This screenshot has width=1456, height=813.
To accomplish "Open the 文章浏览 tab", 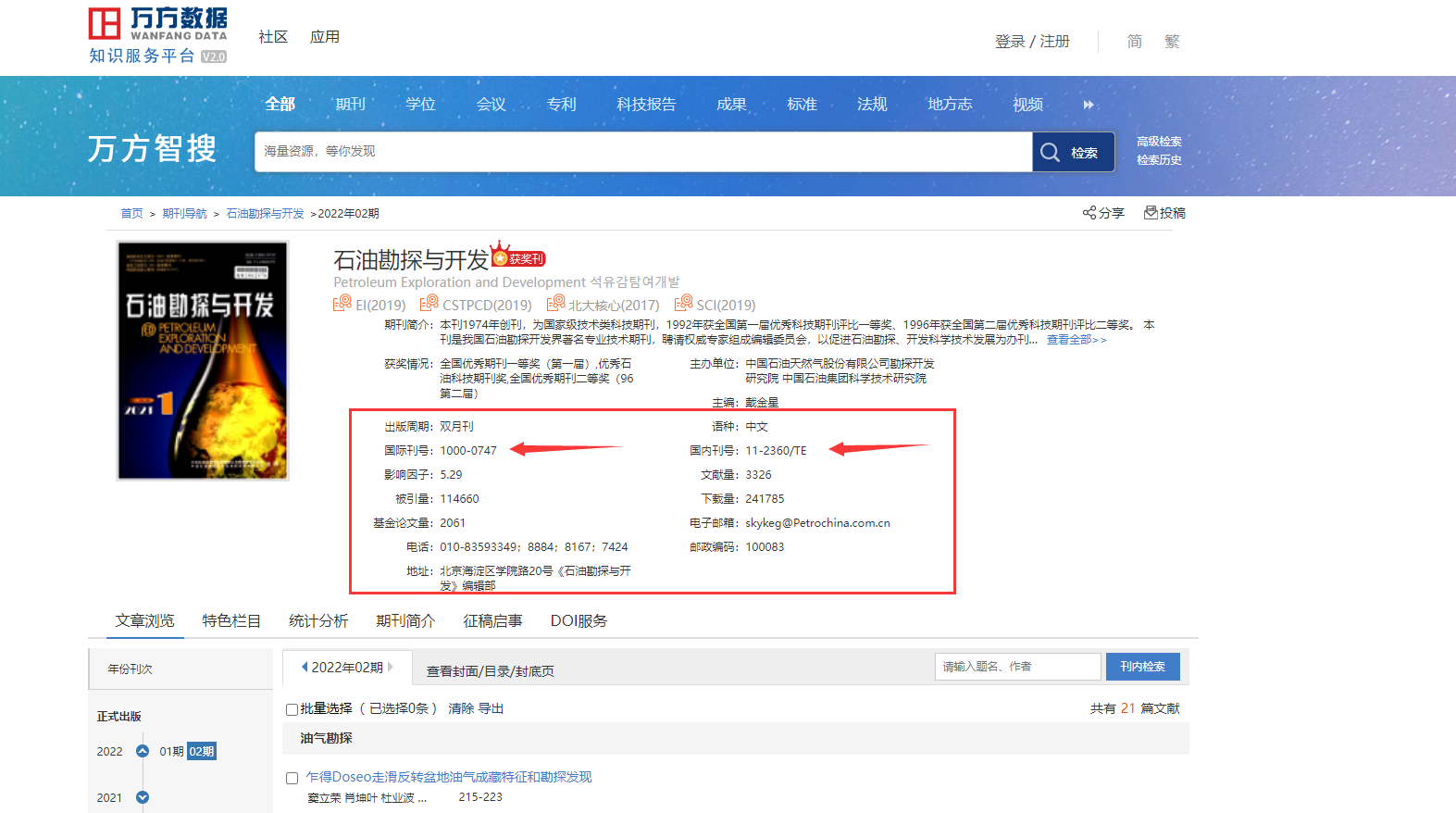I will (x=144, y=620).
